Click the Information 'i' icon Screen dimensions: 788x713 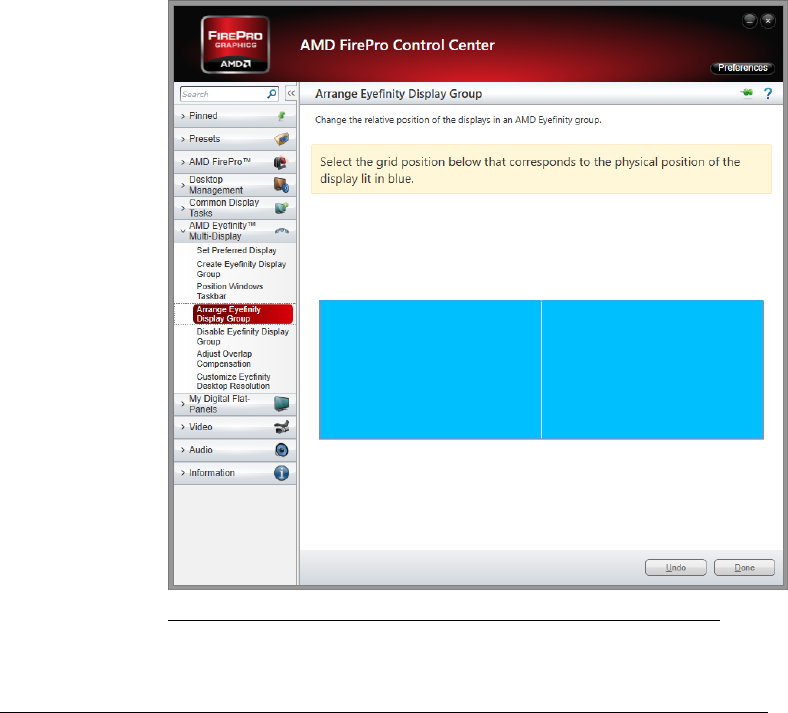point(281,473)
